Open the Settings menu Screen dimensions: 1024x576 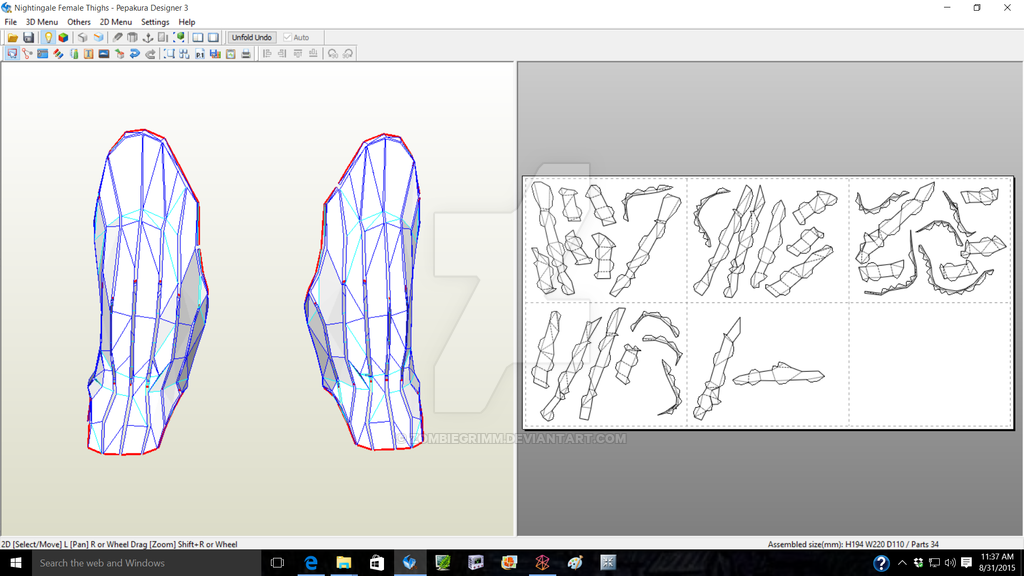coord(155,22)
